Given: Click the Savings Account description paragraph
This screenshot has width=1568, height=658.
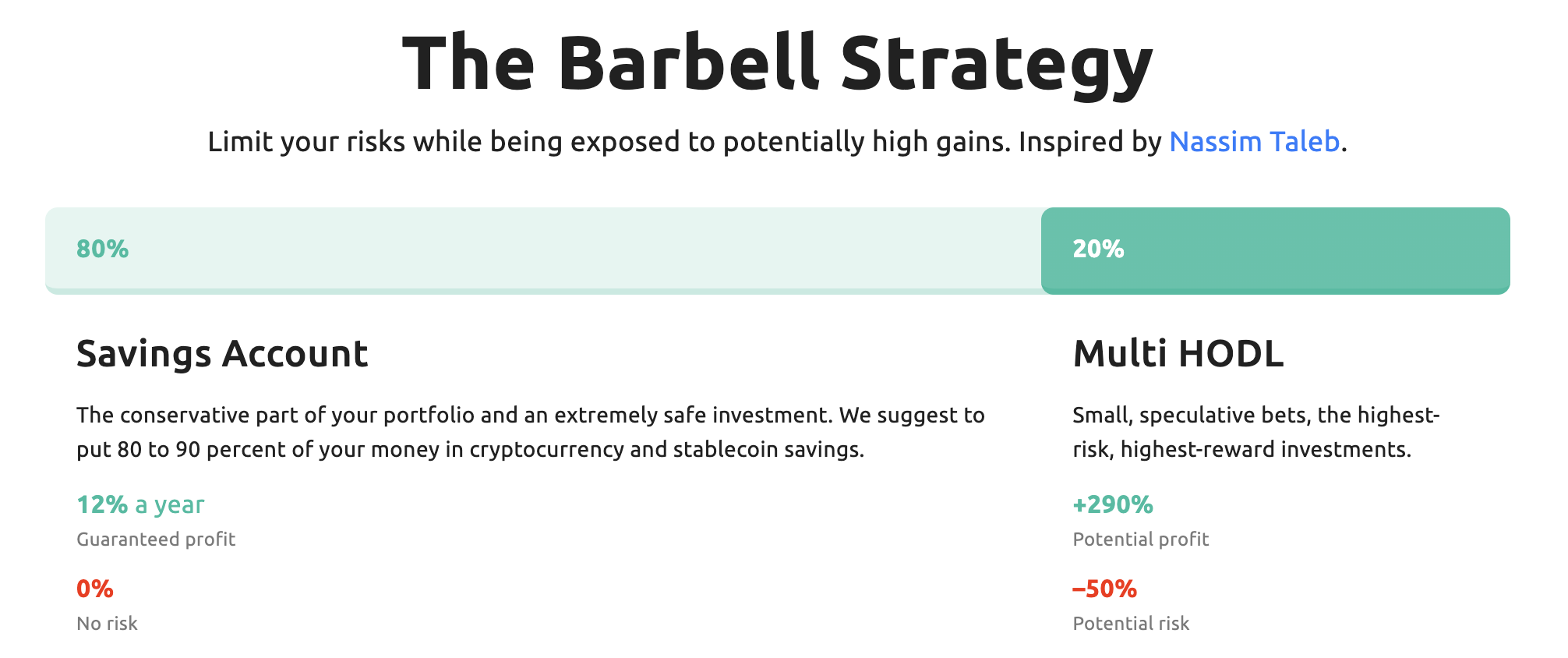Looking at the screenshot, I should [531, 432].
